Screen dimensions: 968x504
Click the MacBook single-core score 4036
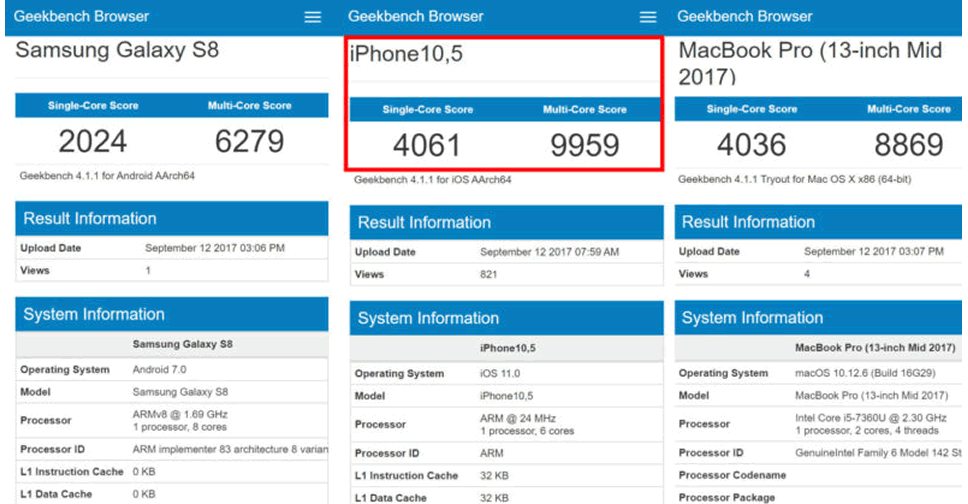751,144
